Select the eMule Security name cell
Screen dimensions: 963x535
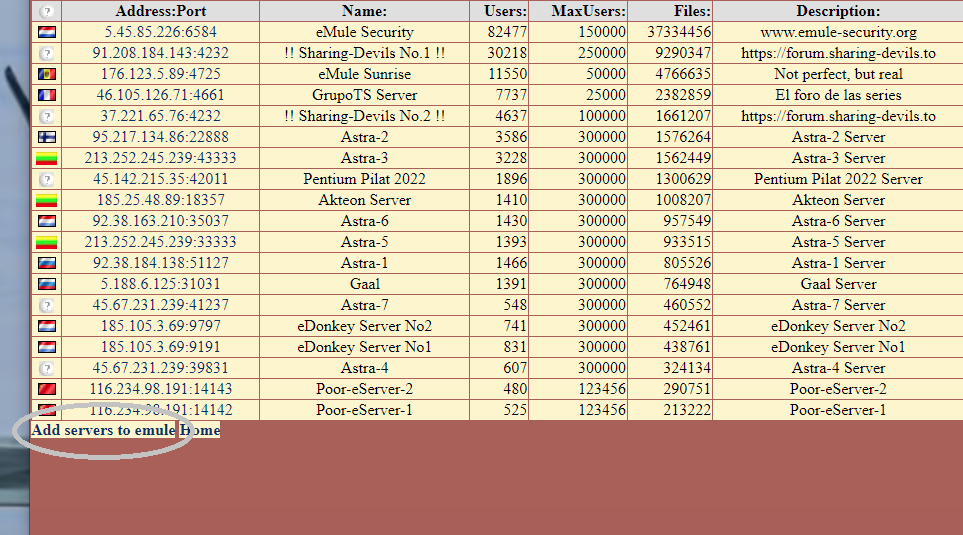[364, 32]
